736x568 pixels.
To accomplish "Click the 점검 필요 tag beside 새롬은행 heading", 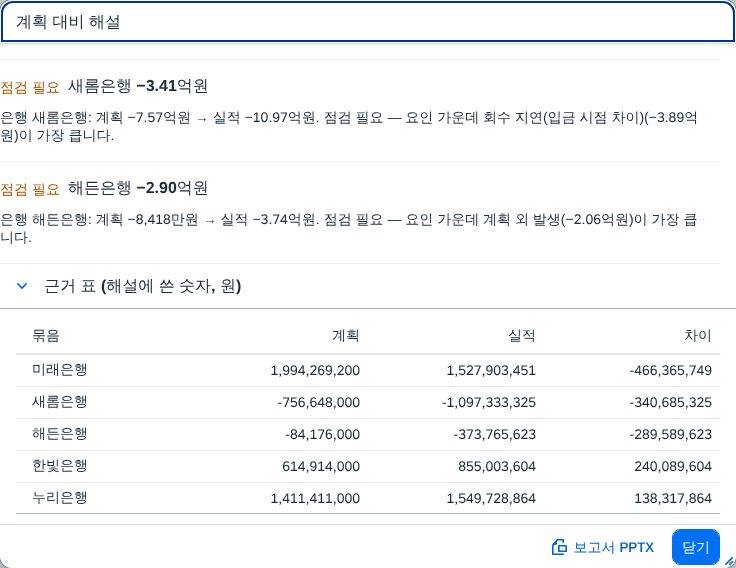I will pyautogui.click(x=30, y=87).
